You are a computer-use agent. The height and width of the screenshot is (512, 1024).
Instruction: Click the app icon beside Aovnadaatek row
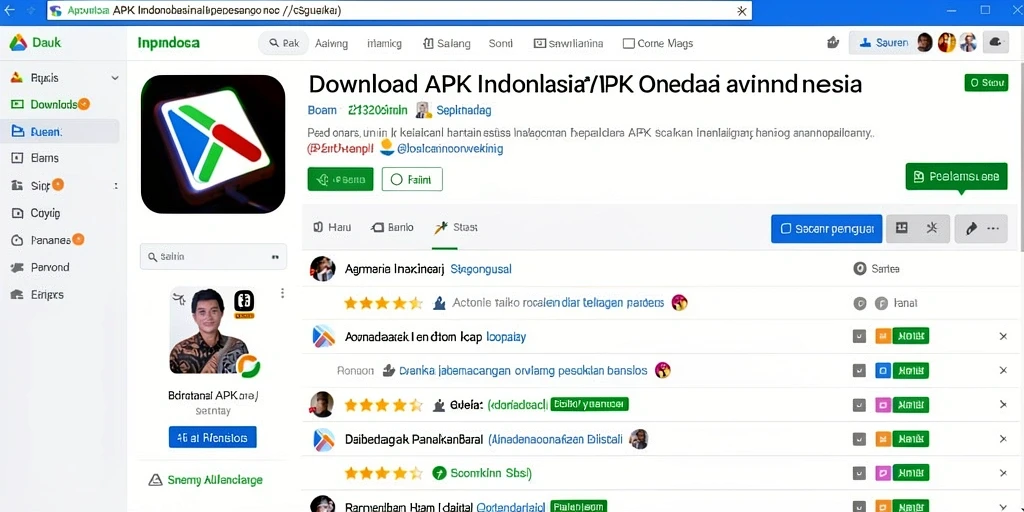tap(323, 337)
